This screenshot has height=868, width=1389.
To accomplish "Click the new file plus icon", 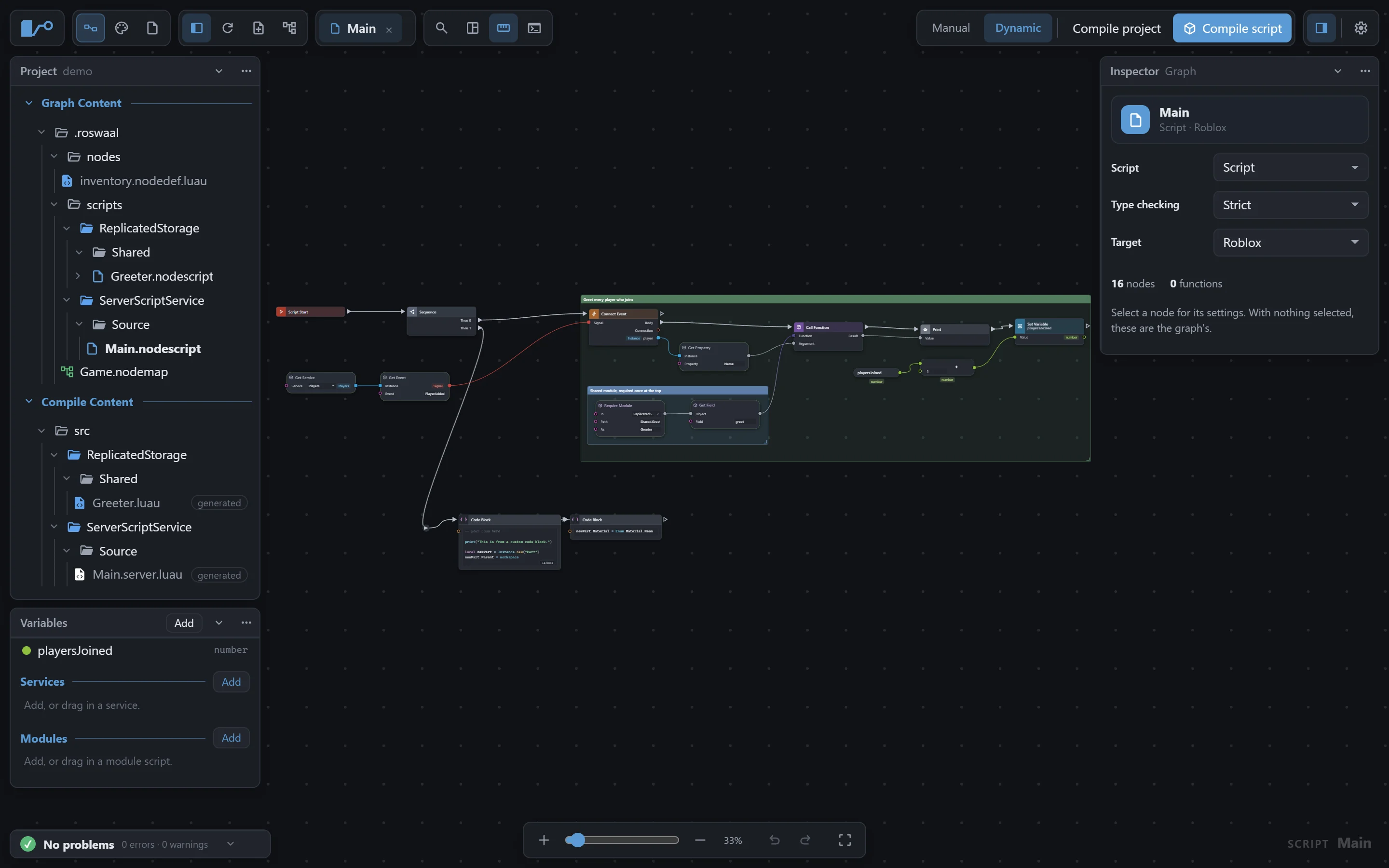I will coord(259,27).
